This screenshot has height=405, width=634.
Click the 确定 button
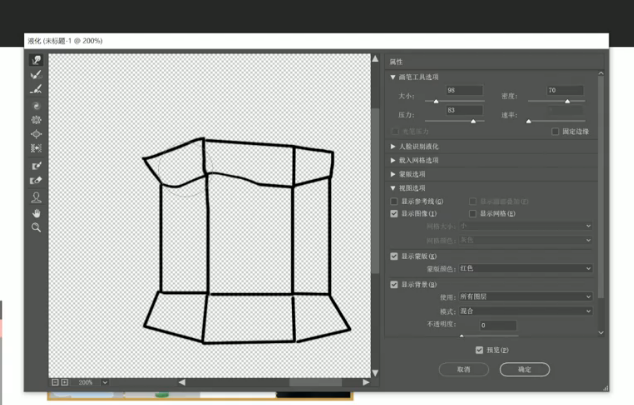pos(524,369)
